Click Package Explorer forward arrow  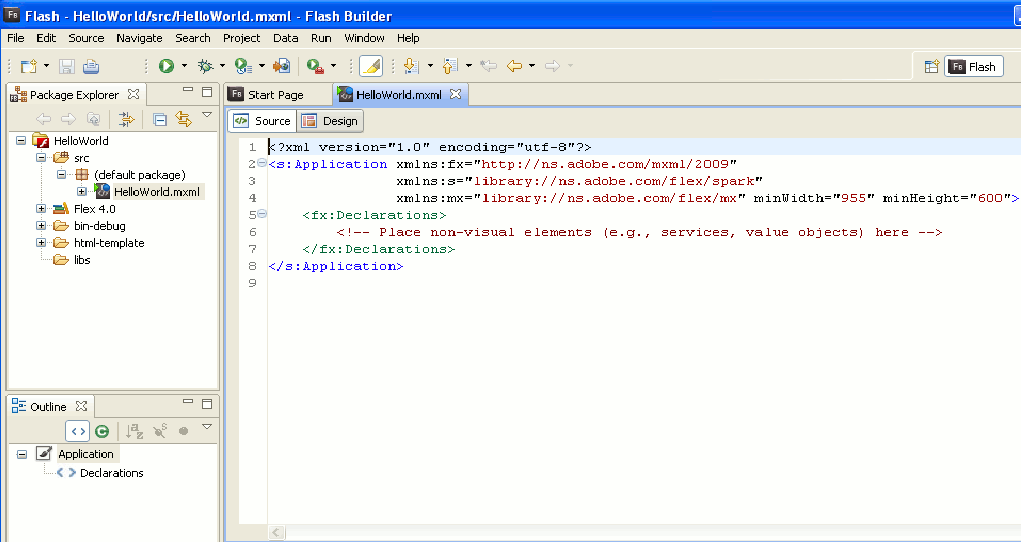click(68, 119)
